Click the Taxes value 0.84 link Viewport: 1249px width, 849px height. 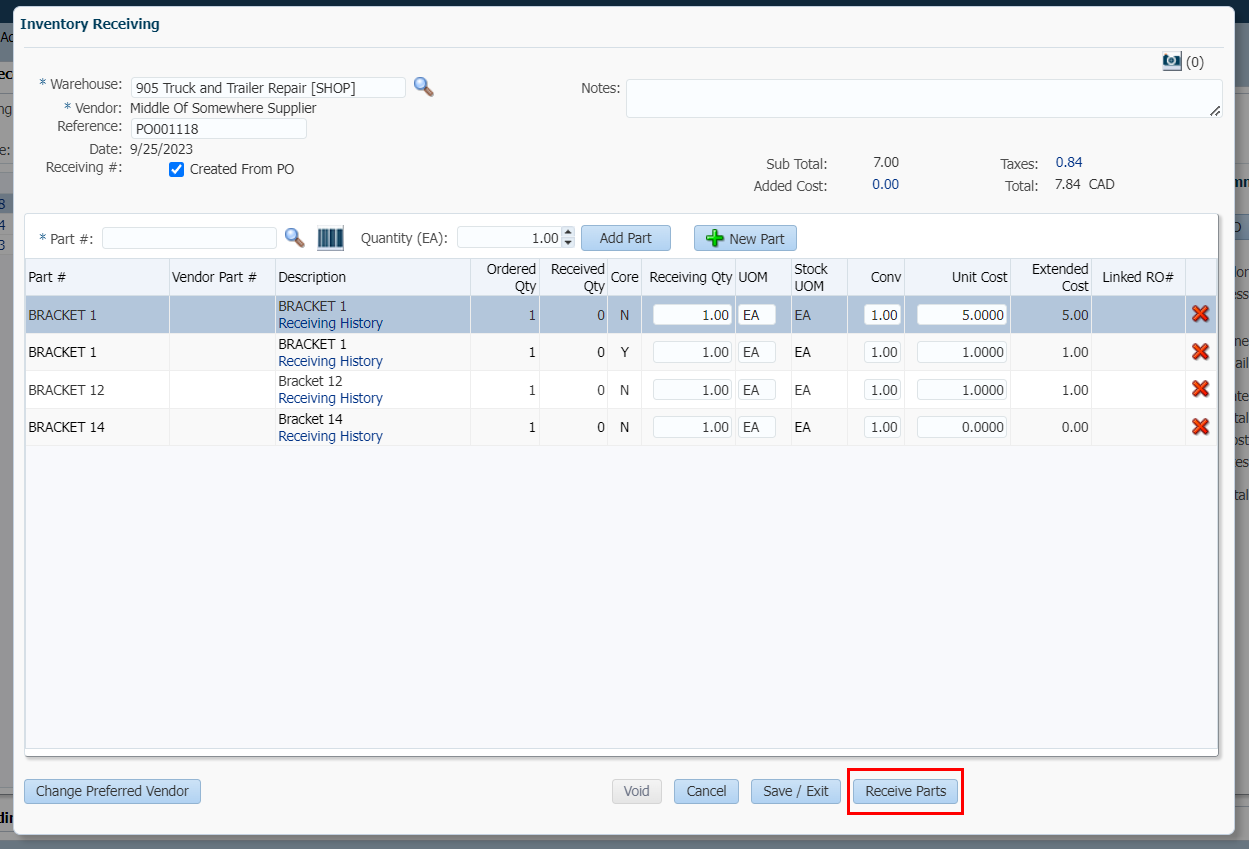1069,162
